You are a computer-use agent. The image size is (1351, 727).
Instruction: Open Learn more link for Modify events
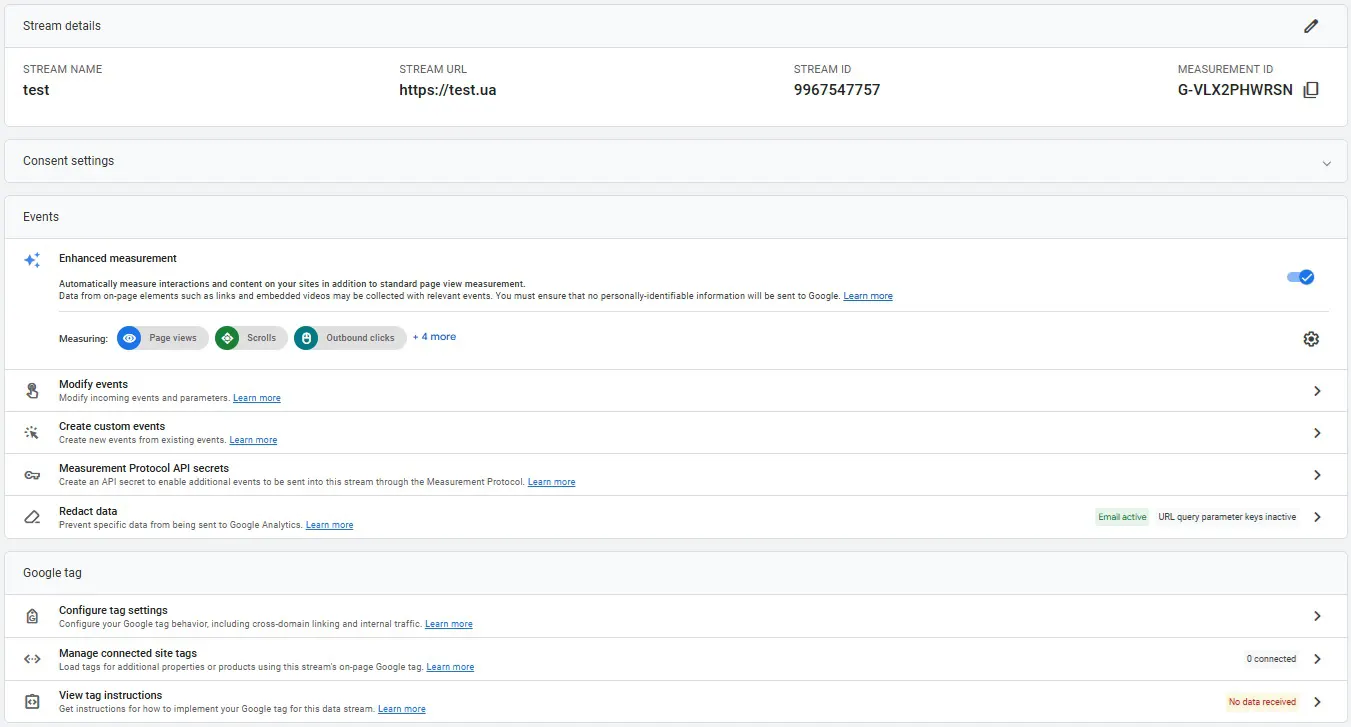pos(257,398)
